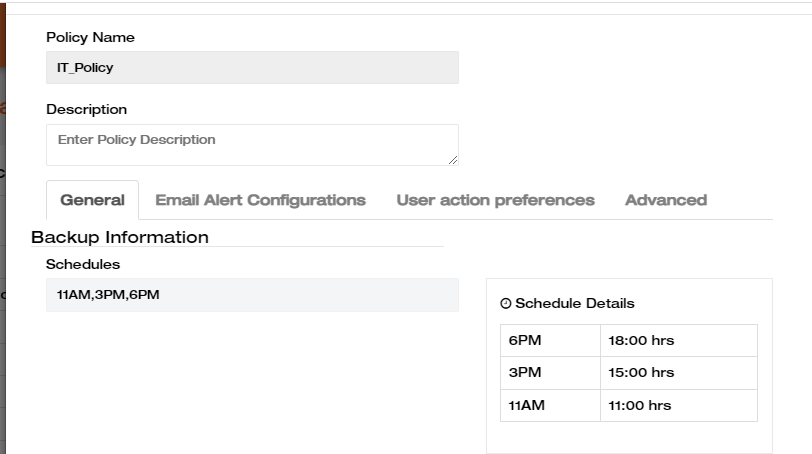Select the General tab
The width and height of the screenshot is (812, 454).
92,200
